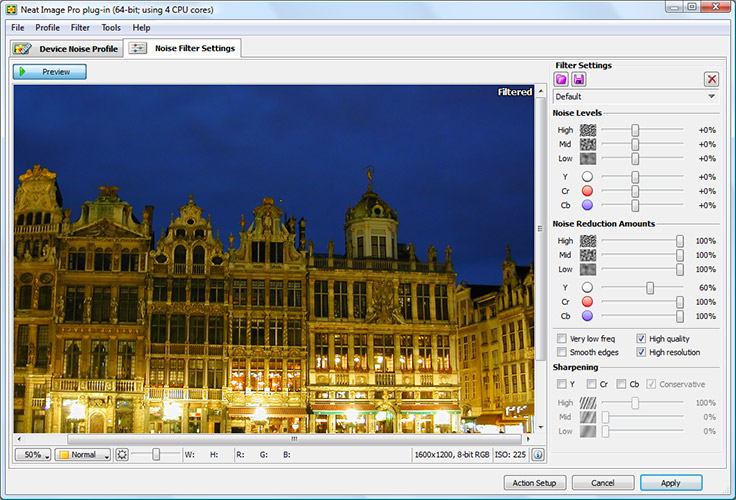736x500 pixels.
Task: Click the Mid noise level pattern icon
Action: (588, 144)
